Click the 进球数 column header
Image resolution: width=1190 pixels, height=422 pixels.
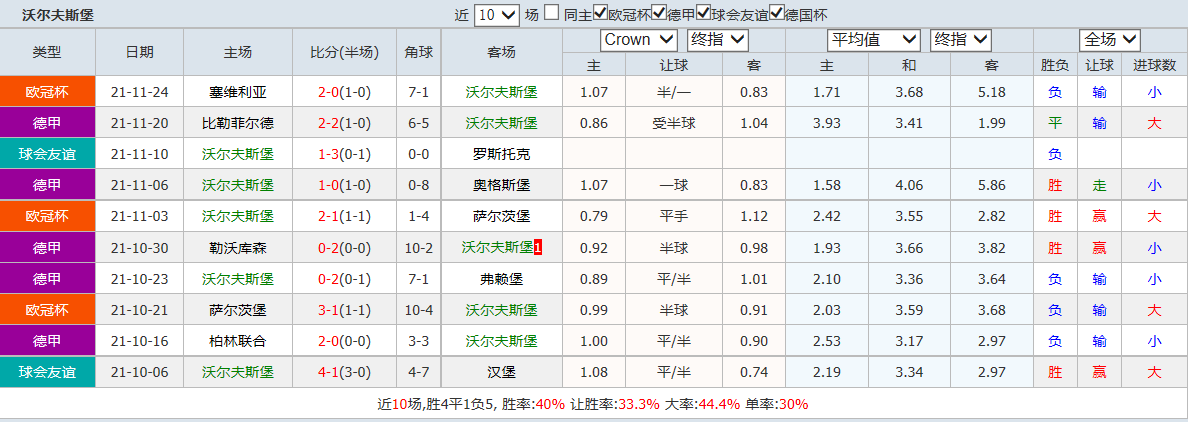point(1154,65)
